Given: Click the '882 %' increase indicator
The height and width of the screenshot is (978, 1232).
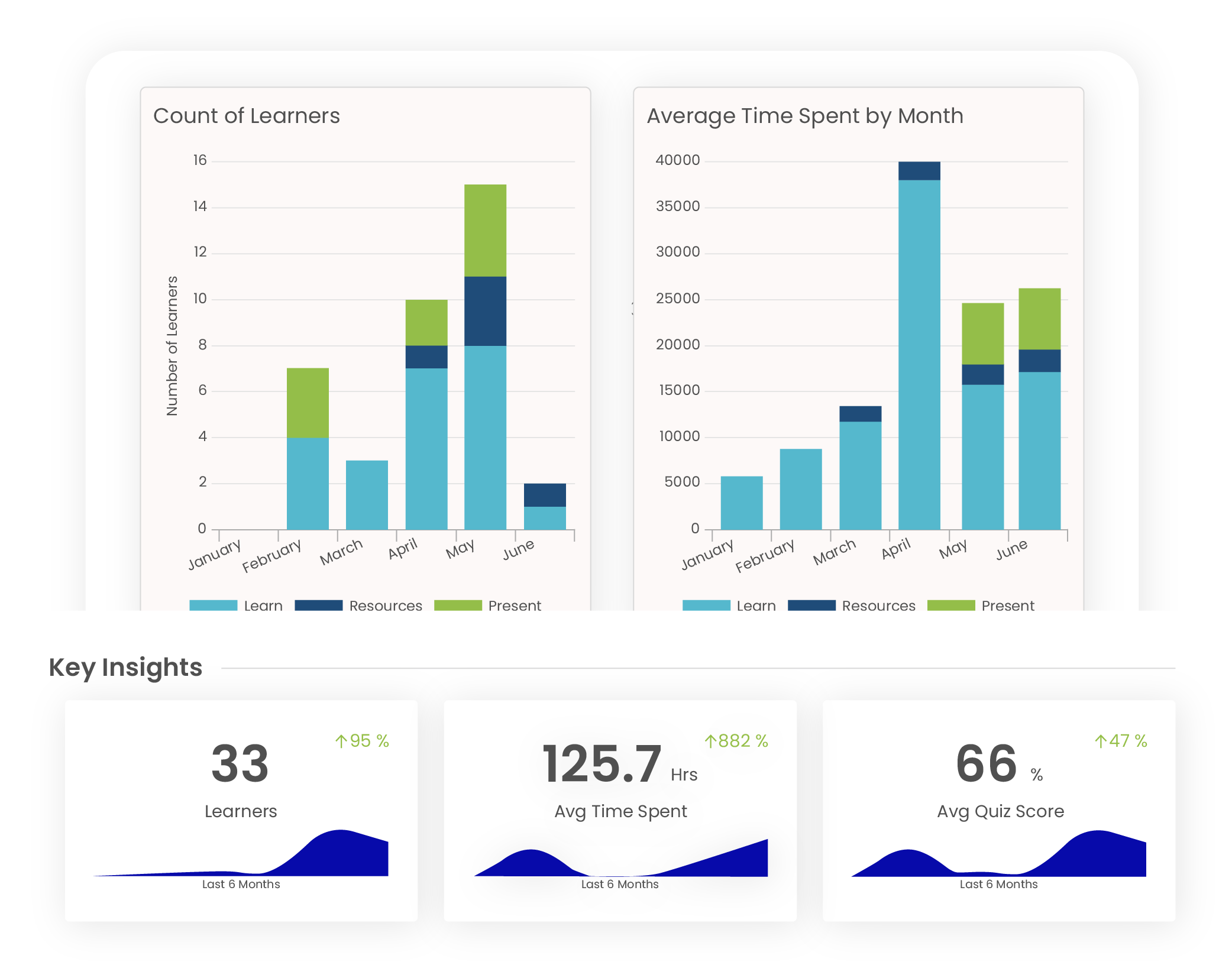Looking at the screenshot, I should (x=736, y=741).
